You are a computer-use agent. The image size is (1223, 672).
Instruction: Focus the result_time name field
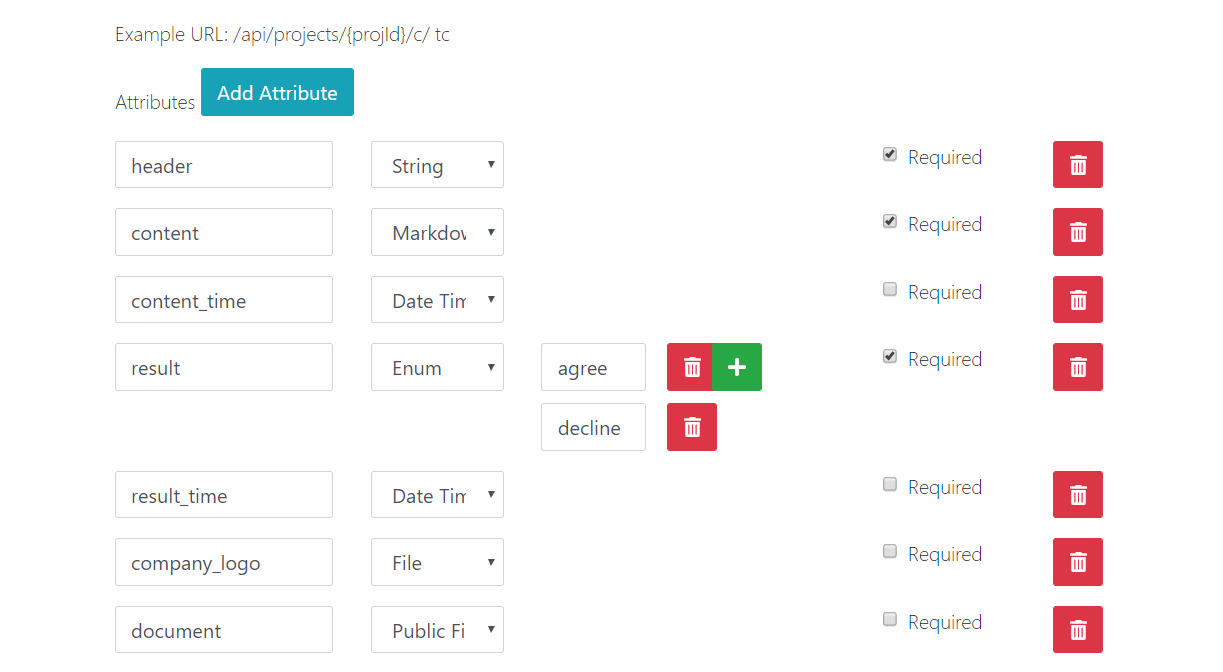(223, 495)
